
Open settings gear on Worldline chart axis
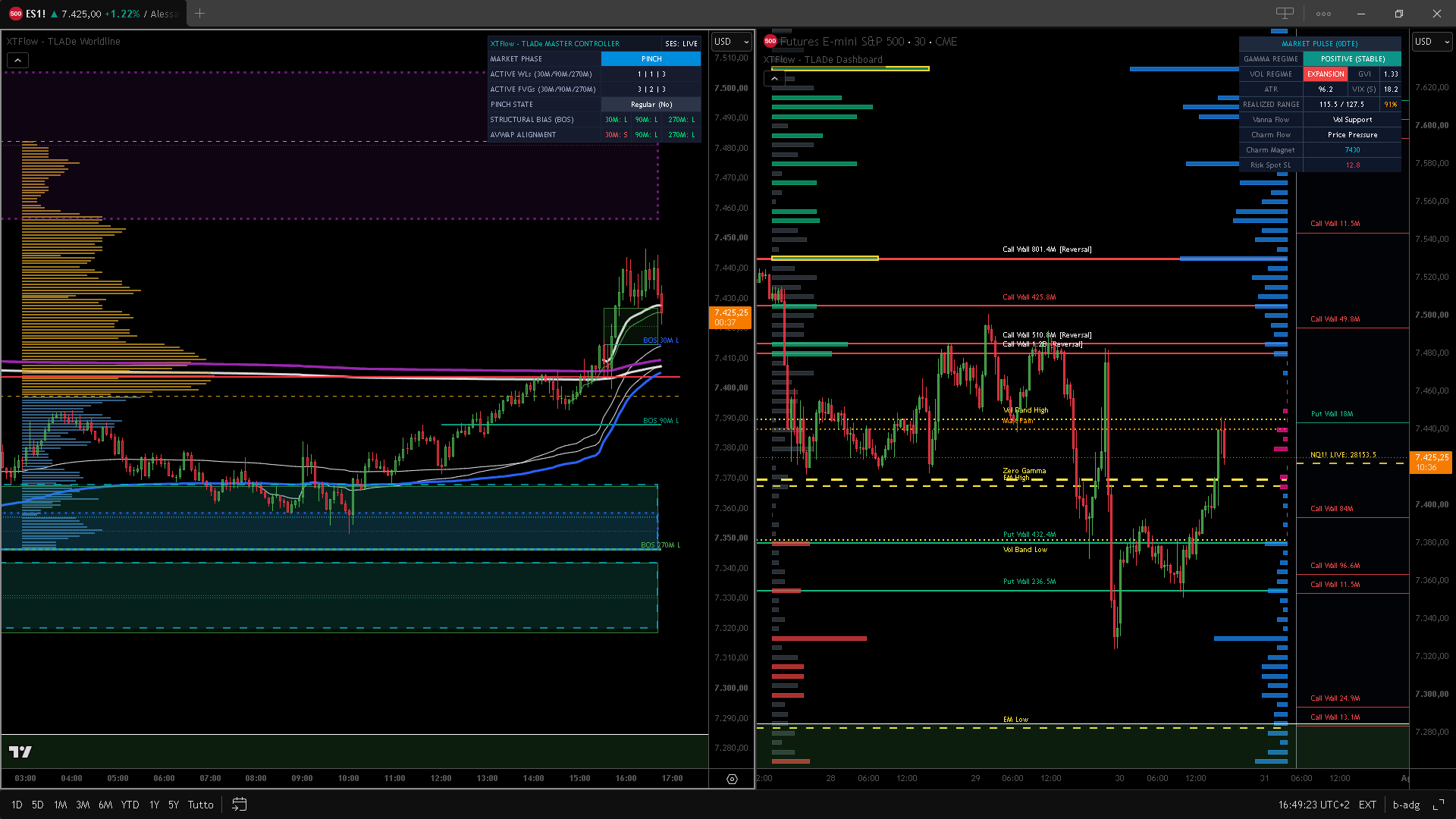(732, 779)
